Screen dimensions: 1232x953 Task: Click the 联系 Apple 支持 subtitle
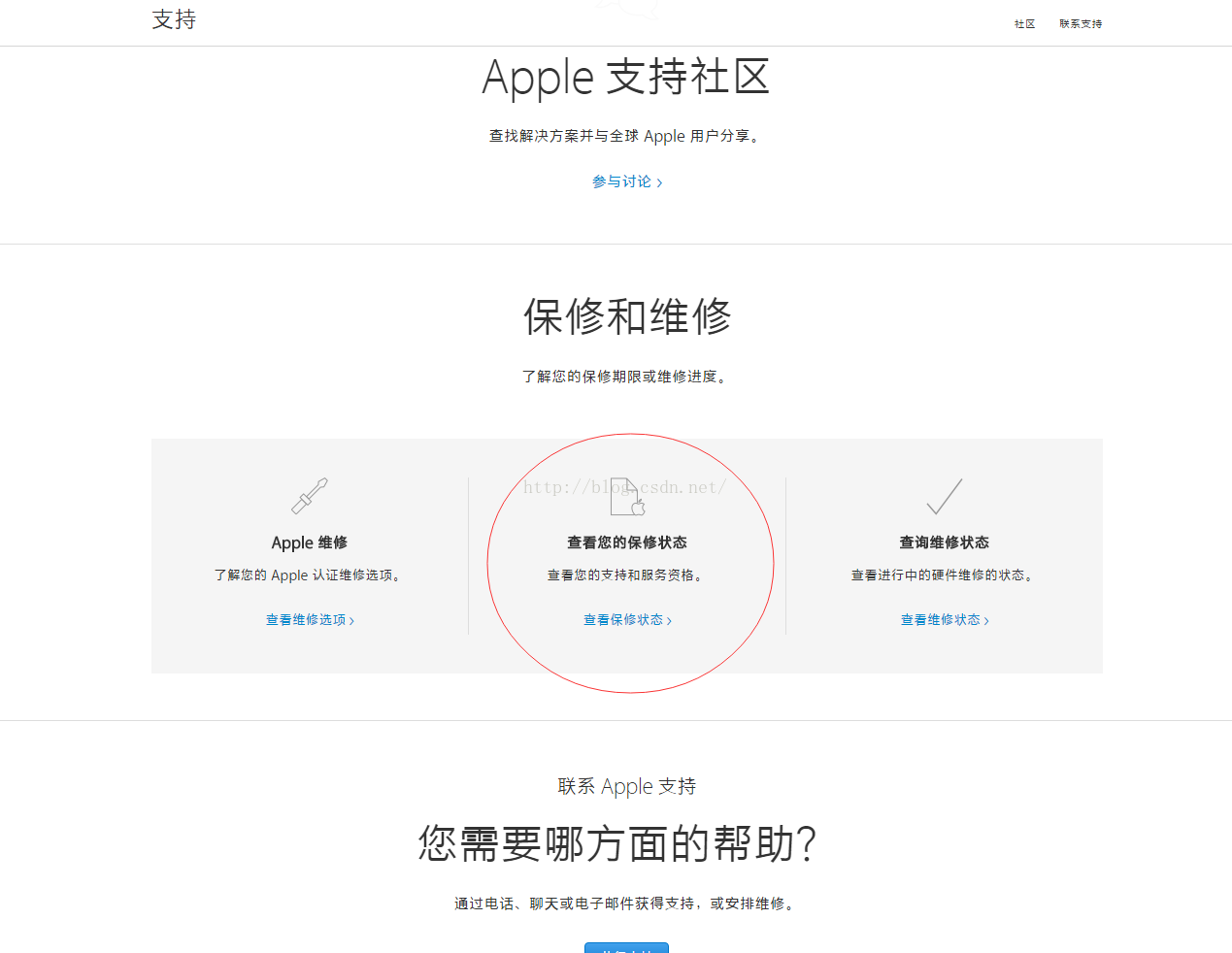click(x=627, y=786)
